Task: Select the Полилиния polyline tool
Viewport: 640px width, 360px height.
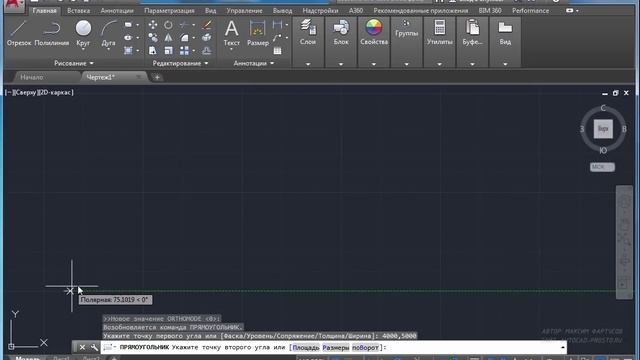Action: [51, 33]
